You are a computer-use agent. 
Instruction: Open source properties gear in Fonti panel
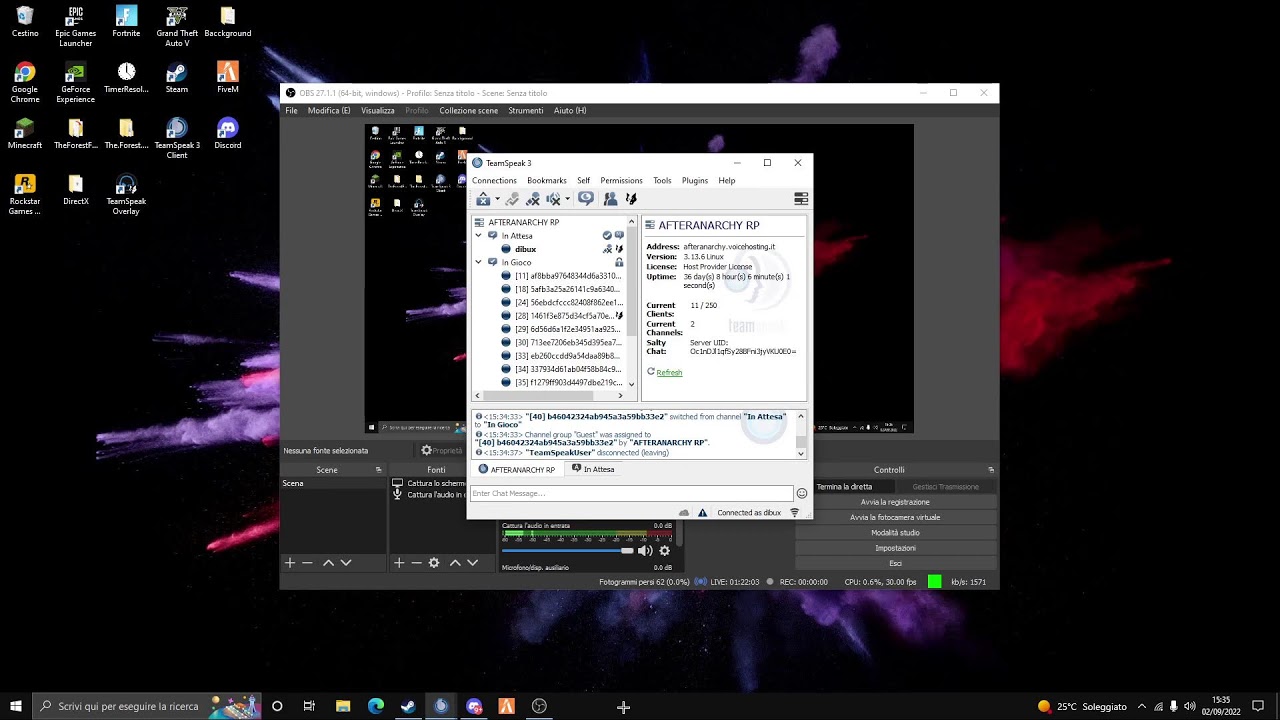click(x=434, y=563)
